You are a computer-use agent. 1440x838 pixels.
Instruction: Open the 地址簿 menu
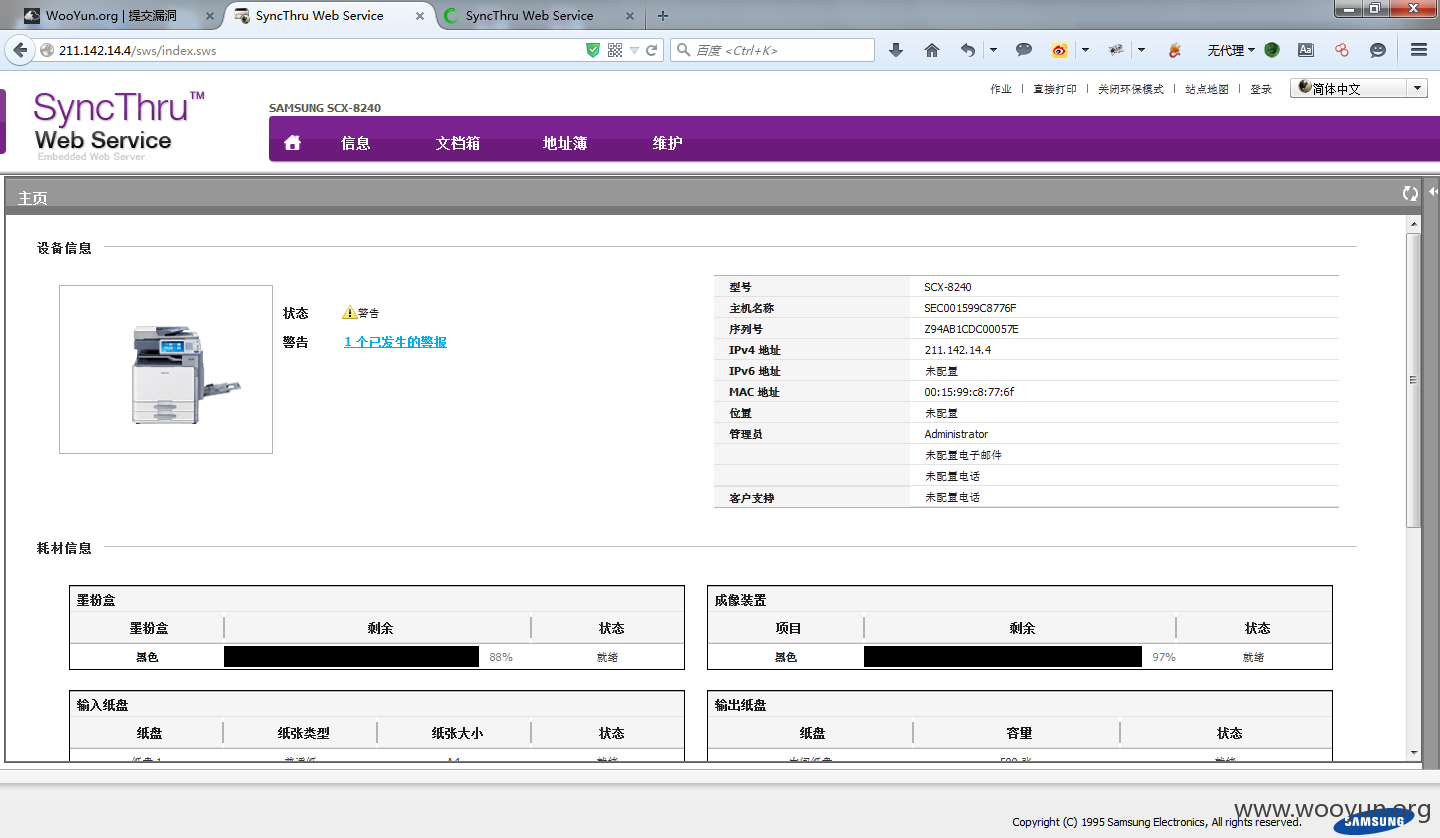(565, 143)
